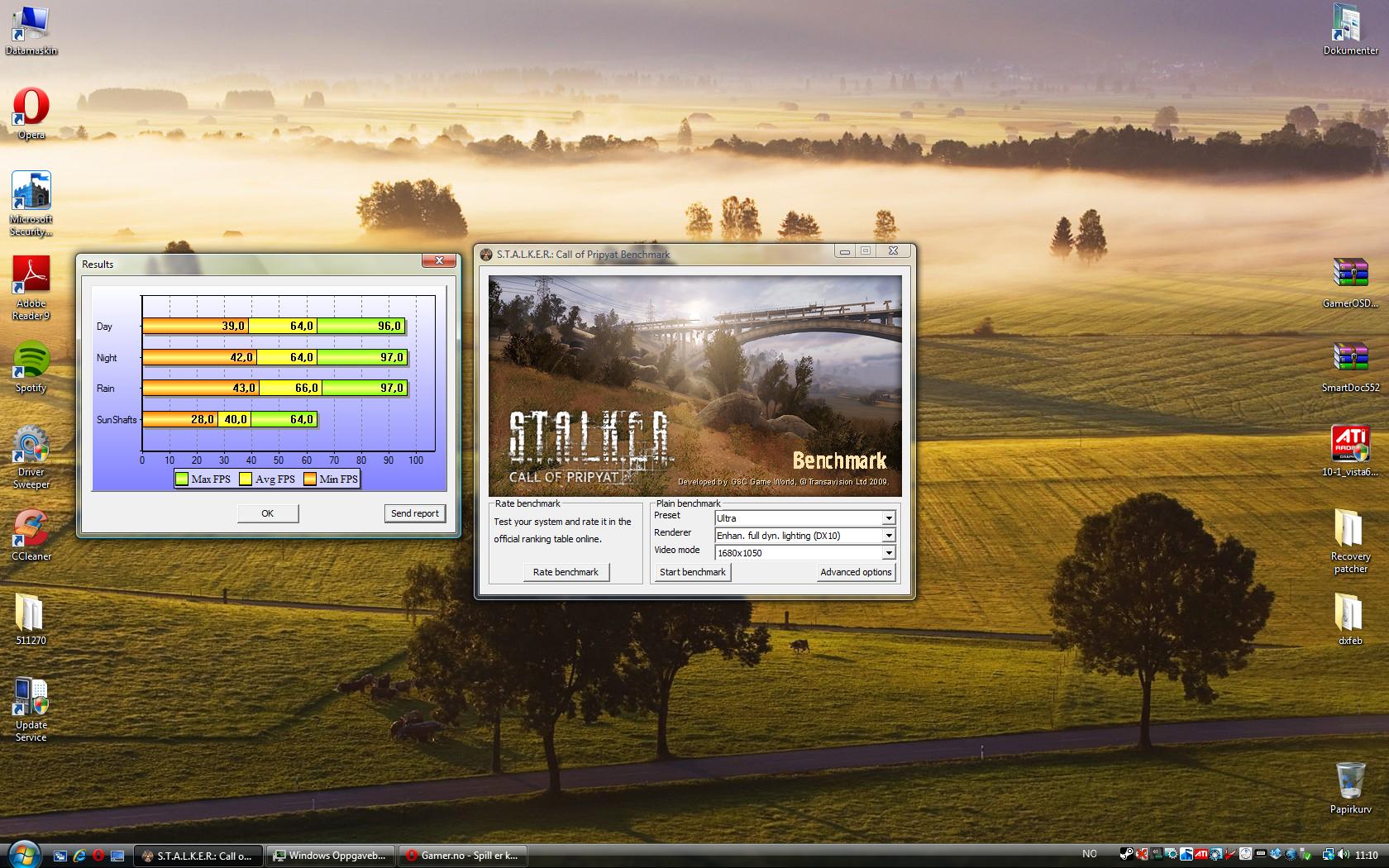Screen dimensions: 1389x868
Task: Click OK in the Results window
Action: pos(267,513)
